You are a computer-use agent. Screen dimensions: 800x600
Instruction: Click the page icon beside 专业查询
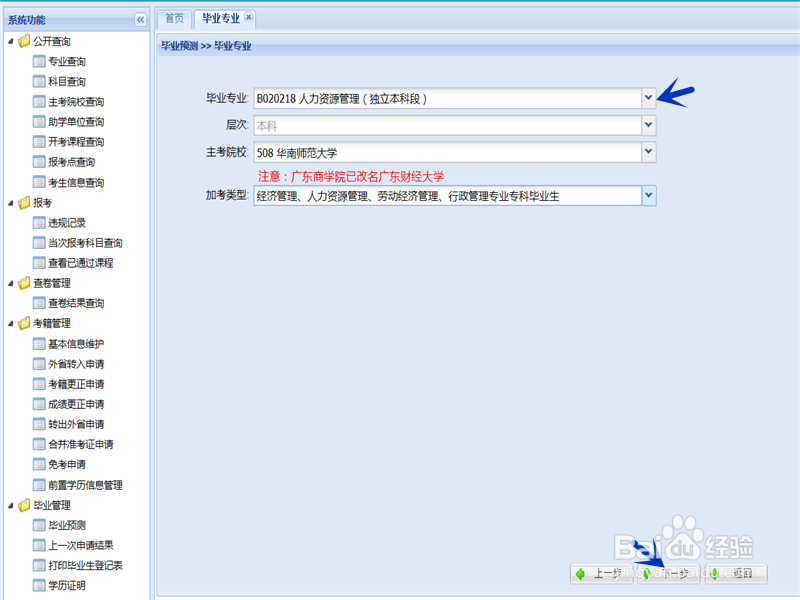(39, 61)
